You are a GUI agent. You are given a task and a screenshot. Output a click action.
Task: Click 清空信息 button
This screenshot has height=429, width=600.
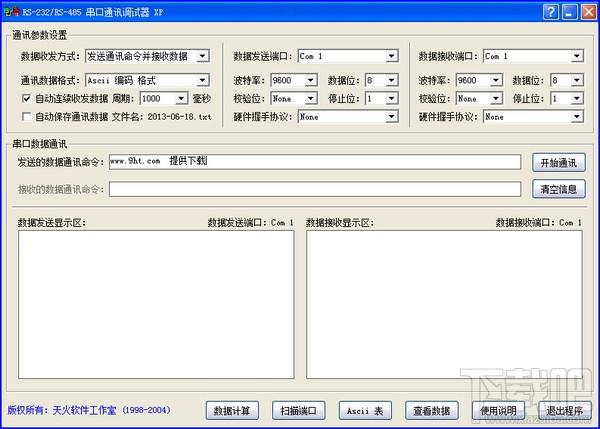coord(559,189)
